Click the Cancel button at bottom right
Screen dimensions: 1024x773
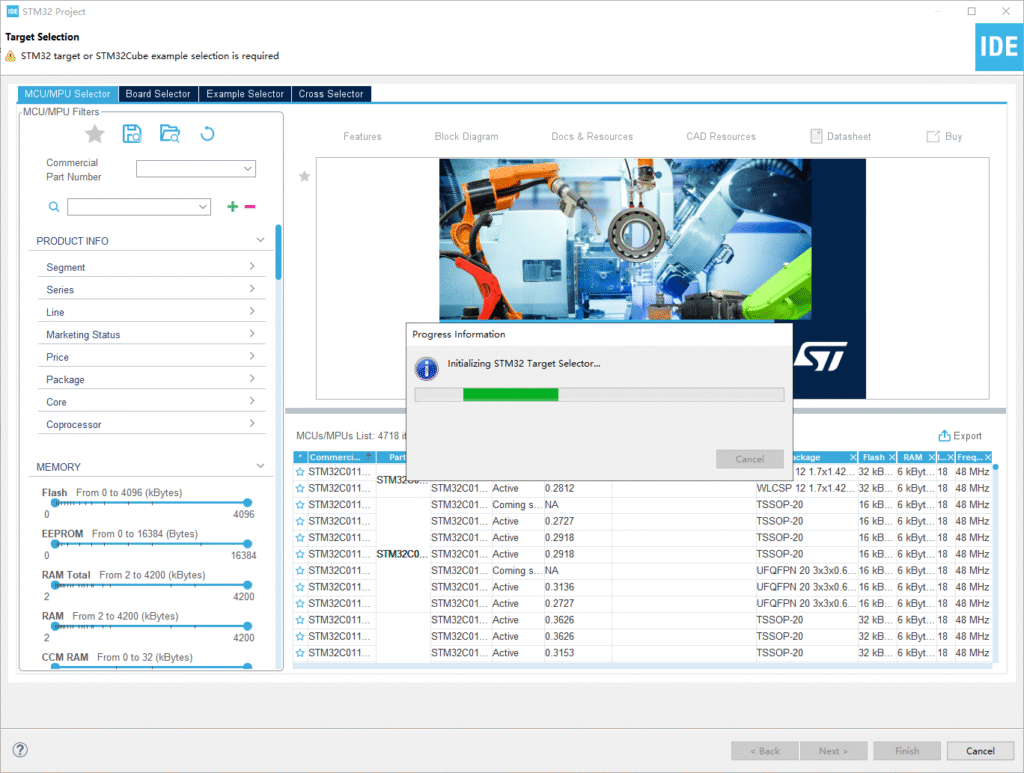(x=980, y=751)
